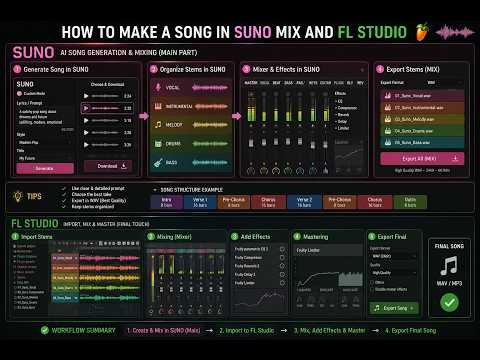Play the highlighted selected track in Choose & Download
Viewport: 480px width, 360px height.
click(x=86, y=108)
